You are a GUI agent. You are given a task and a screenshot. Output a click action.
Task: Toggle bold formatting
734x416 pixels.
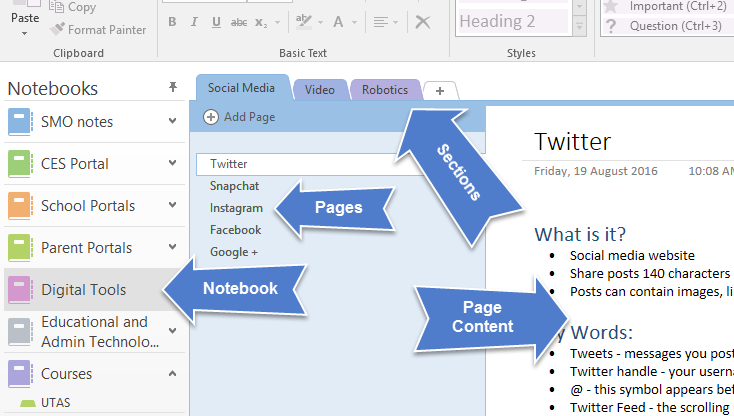[172, 22]
